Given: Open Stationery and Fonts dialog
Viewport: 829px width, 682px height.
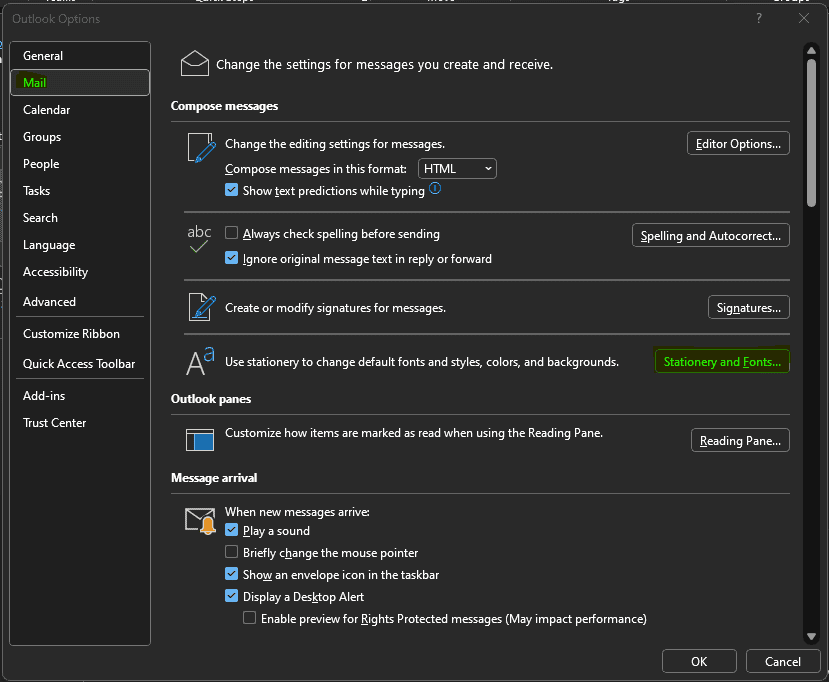Looking at the screenshot, I should click(722, 361).
